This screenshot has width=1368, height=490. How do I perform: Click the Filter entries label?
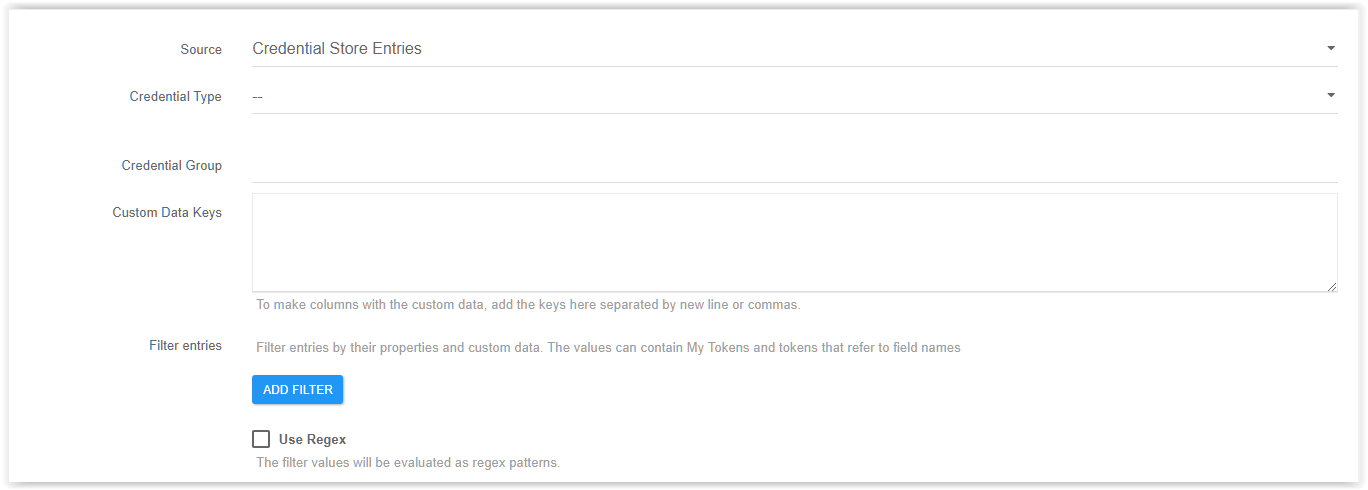(185, 346)
